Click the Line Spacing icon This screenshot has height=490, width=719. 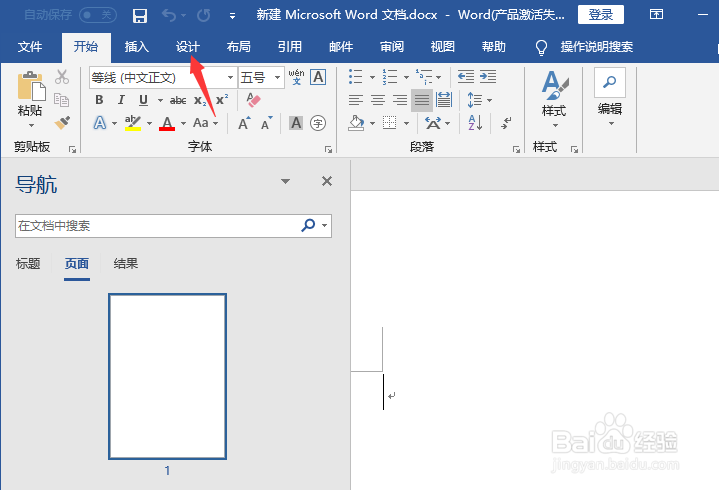pyautogui.click(x=475, y=100)
